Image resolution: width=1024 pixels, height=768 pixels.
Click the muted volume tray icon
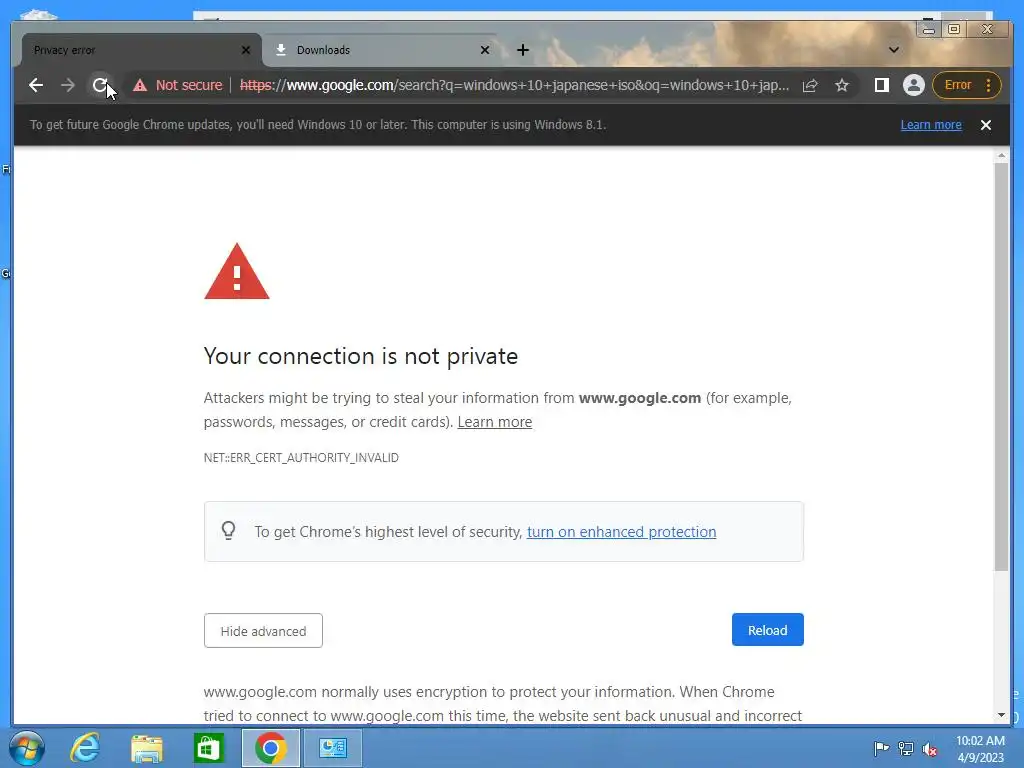coord(930,749)
